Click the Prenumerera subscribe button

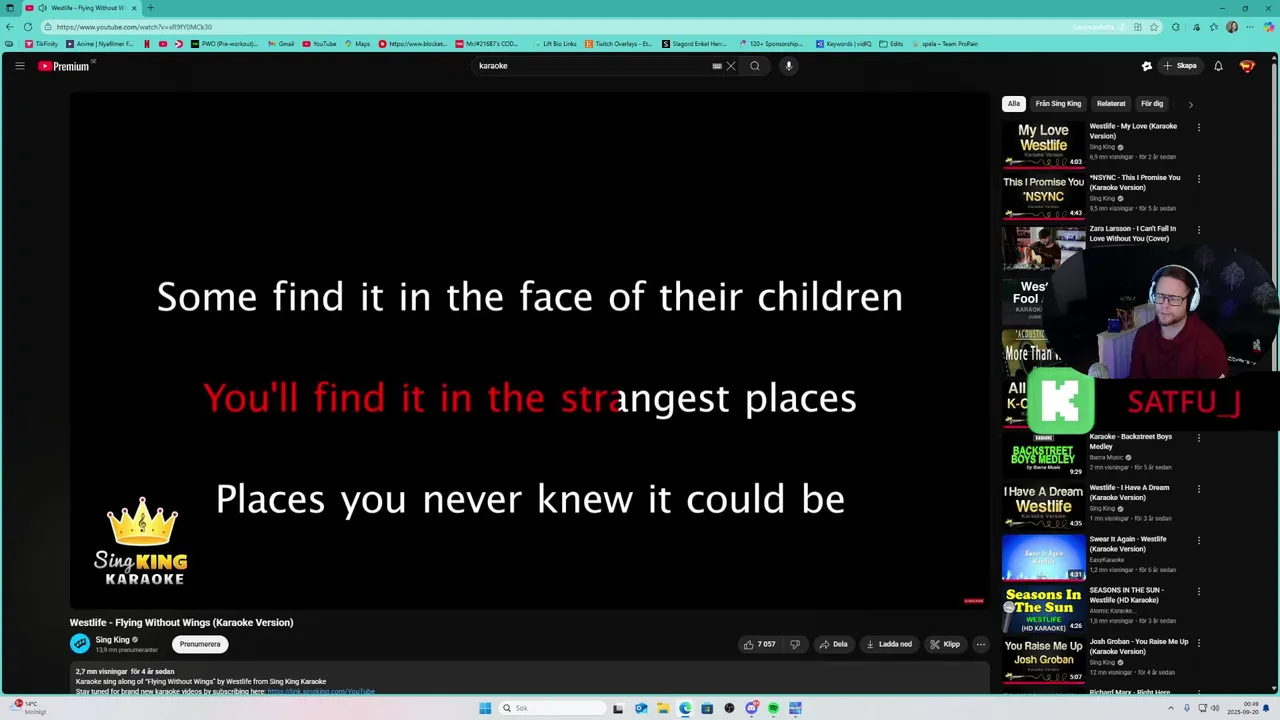pyautogui.click(x=200, y=644)
